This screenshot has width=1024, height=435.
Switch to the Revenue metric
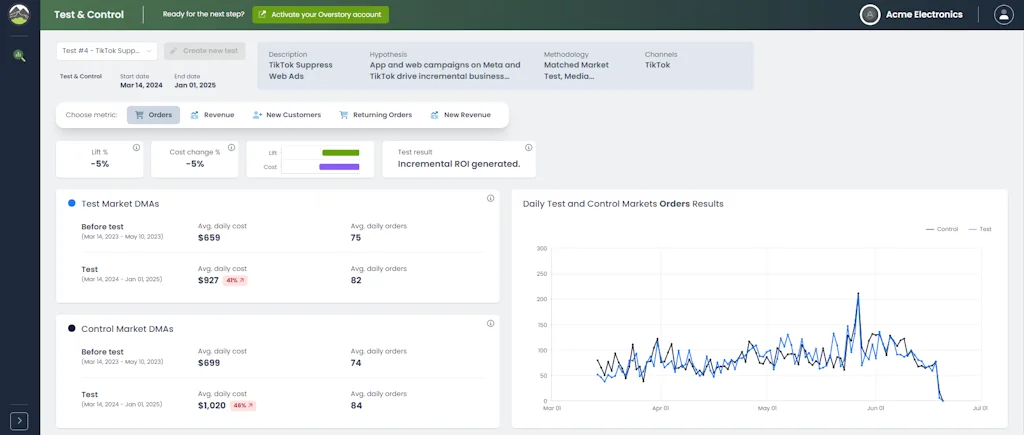coord(212,115)
